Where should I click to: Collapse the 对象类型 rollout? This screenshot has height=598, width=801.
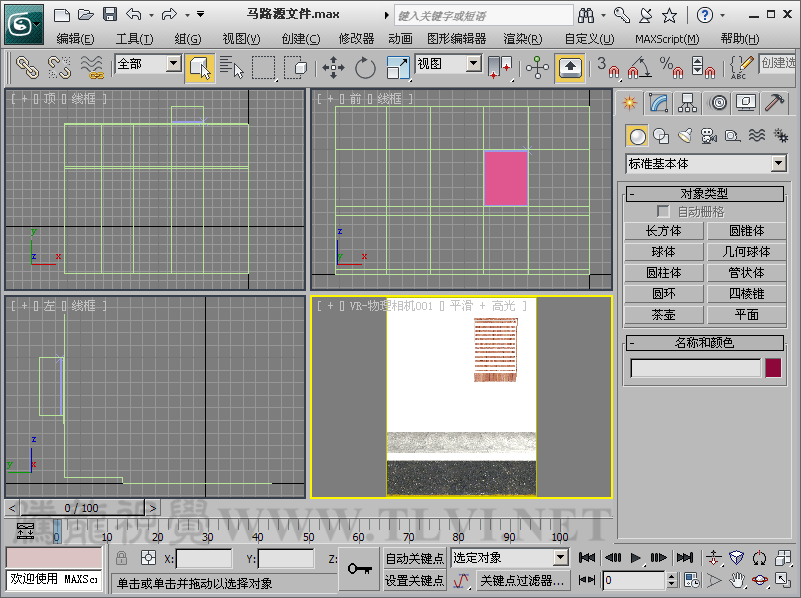(704, 194)
